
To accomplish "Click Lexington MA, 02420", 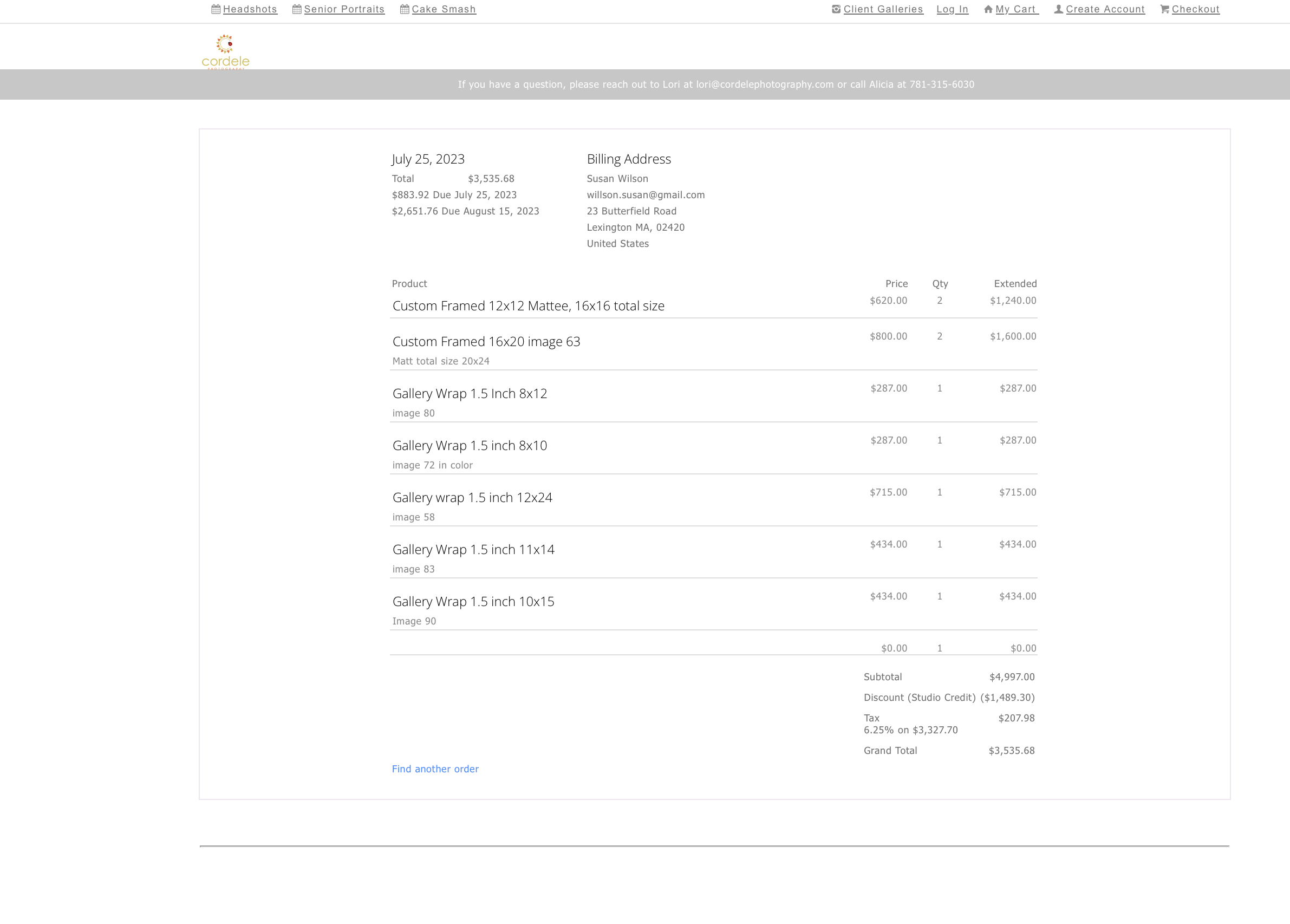I will click(x=636, y=227).
